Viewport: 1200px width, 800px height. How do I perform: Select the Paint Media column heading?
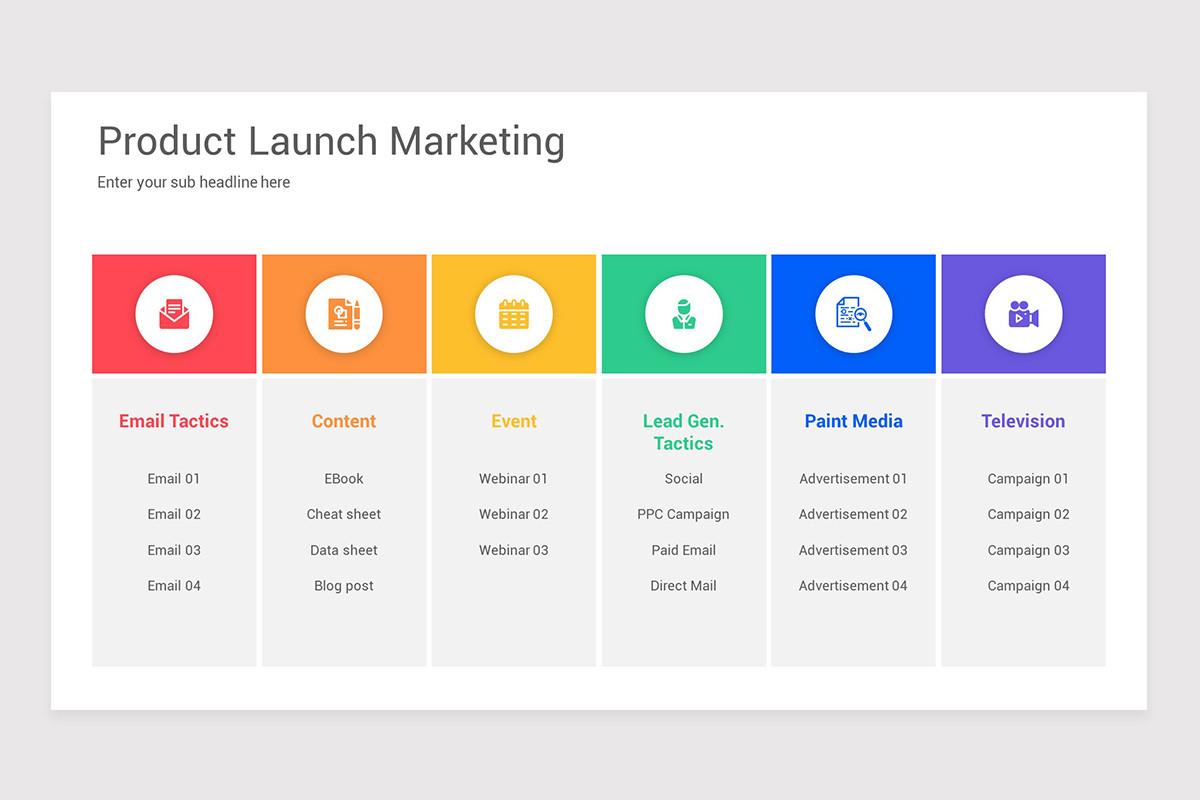pos(853,421)
